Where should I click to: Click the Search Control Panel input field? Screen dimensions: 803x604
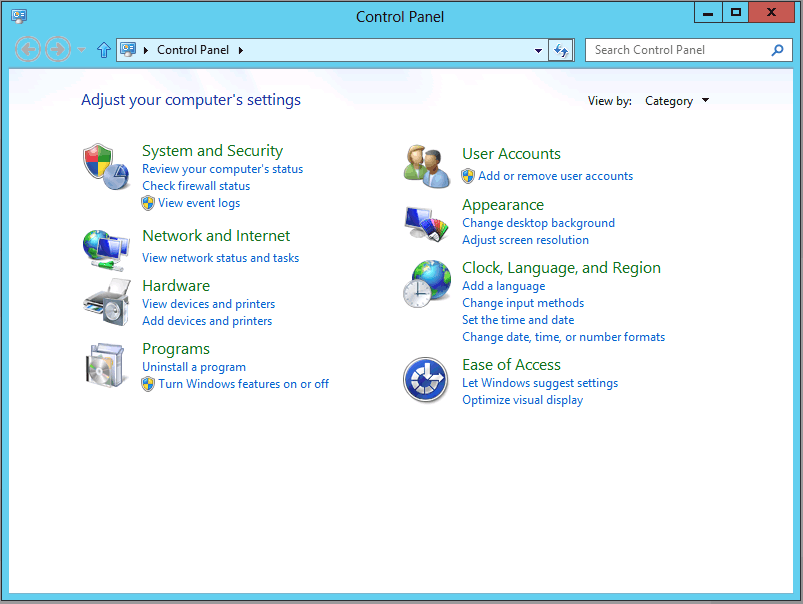(x=678, y=50)
